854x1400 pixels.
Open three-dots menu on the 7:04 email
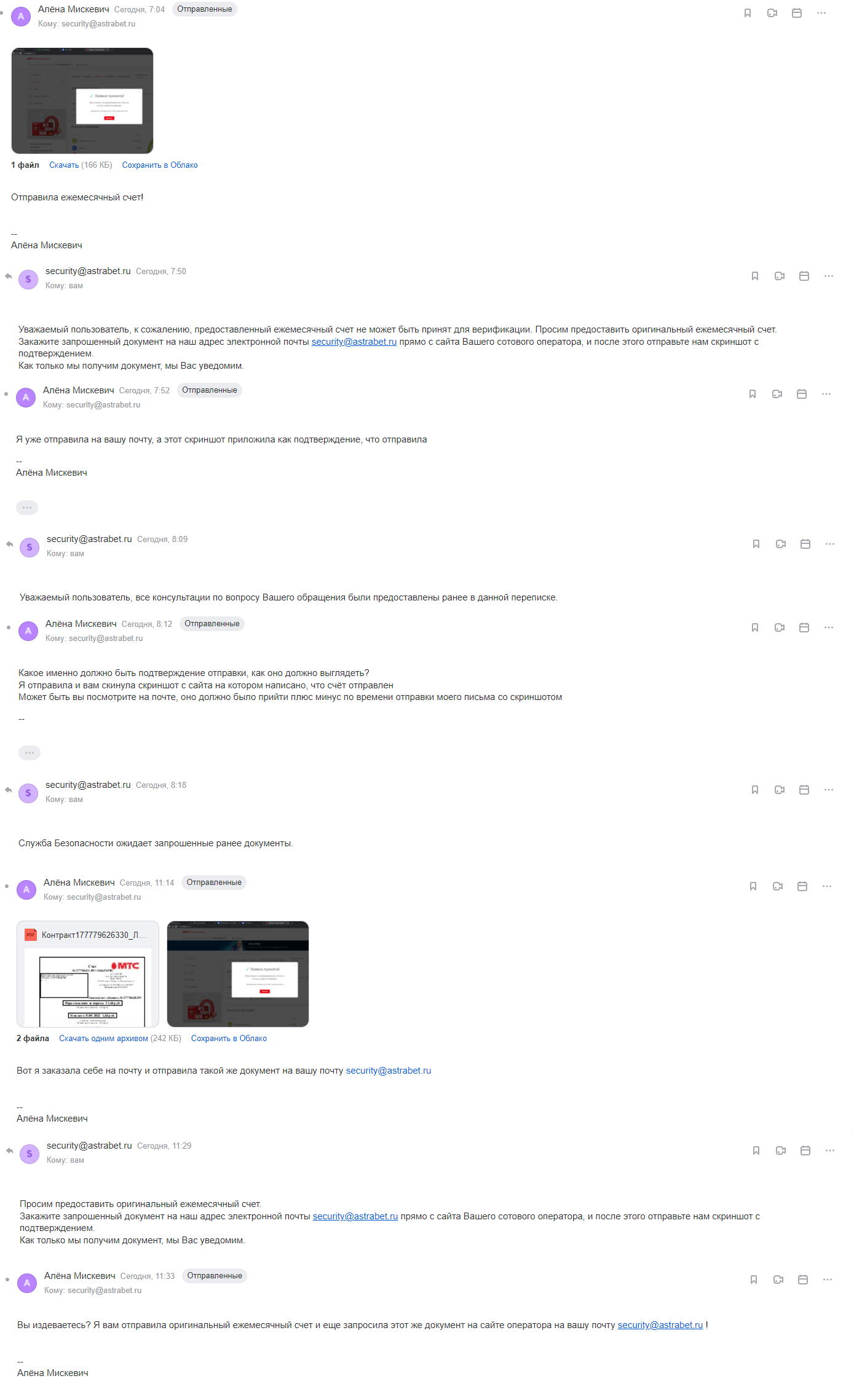coord(821,13)
